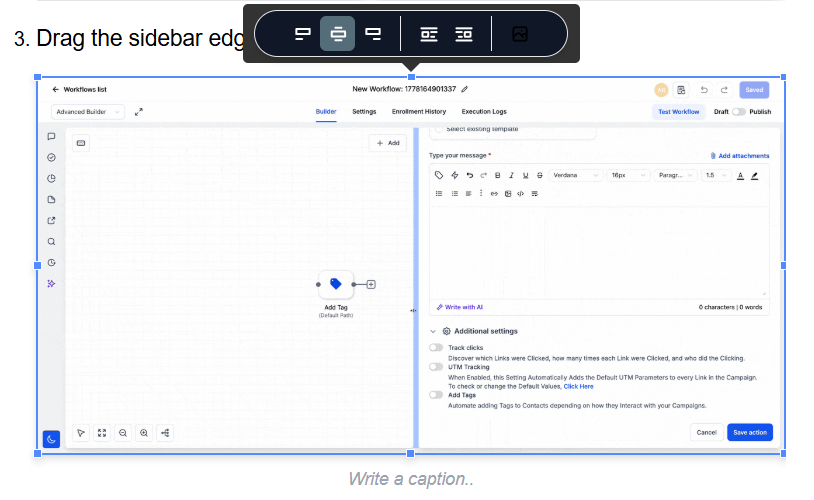Toggle strikethrough in the message editor
This screenshot has width=814, height=500.
(x=539, y=175)
